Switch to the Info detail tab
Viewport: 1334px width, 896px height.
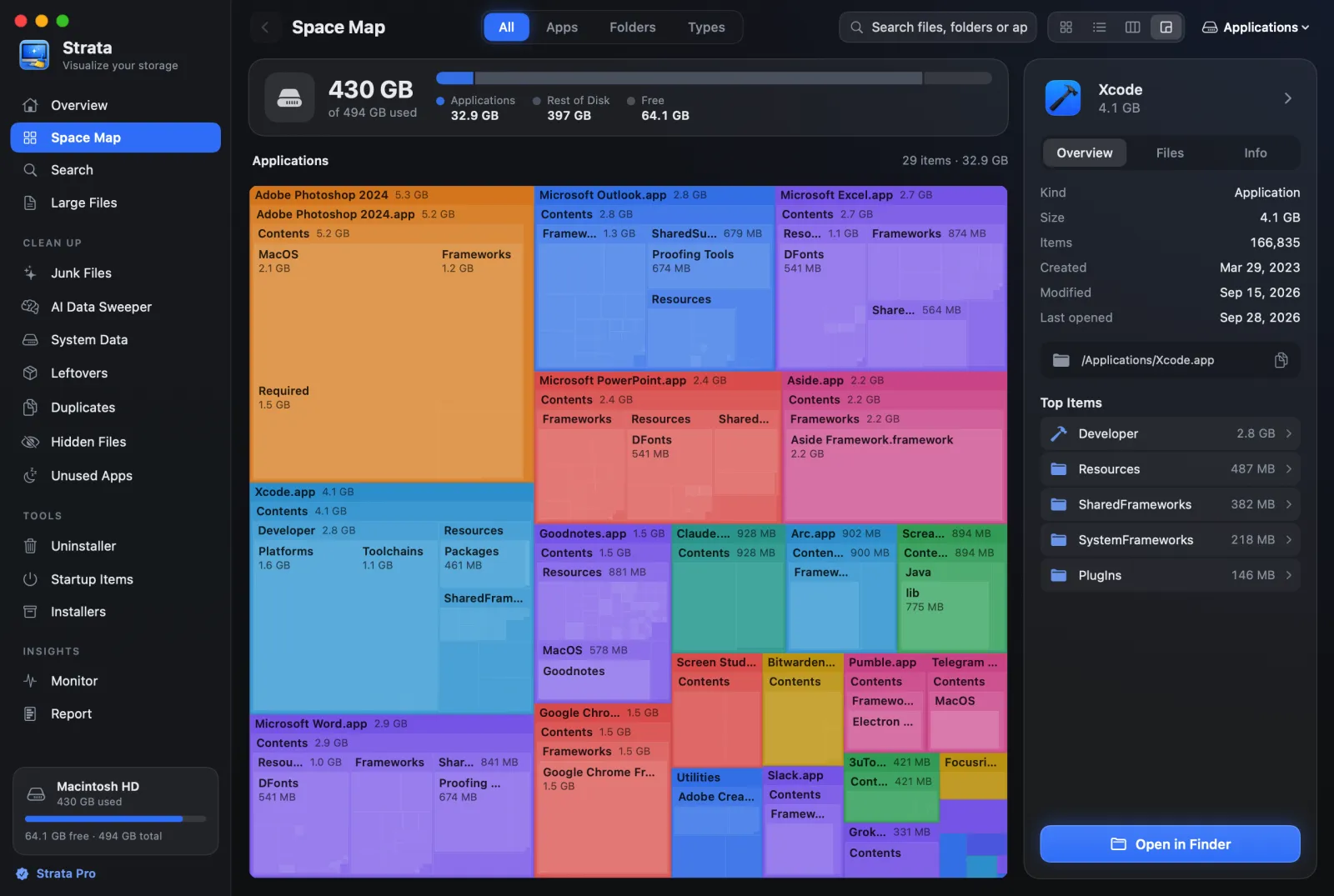(1256, 153)
